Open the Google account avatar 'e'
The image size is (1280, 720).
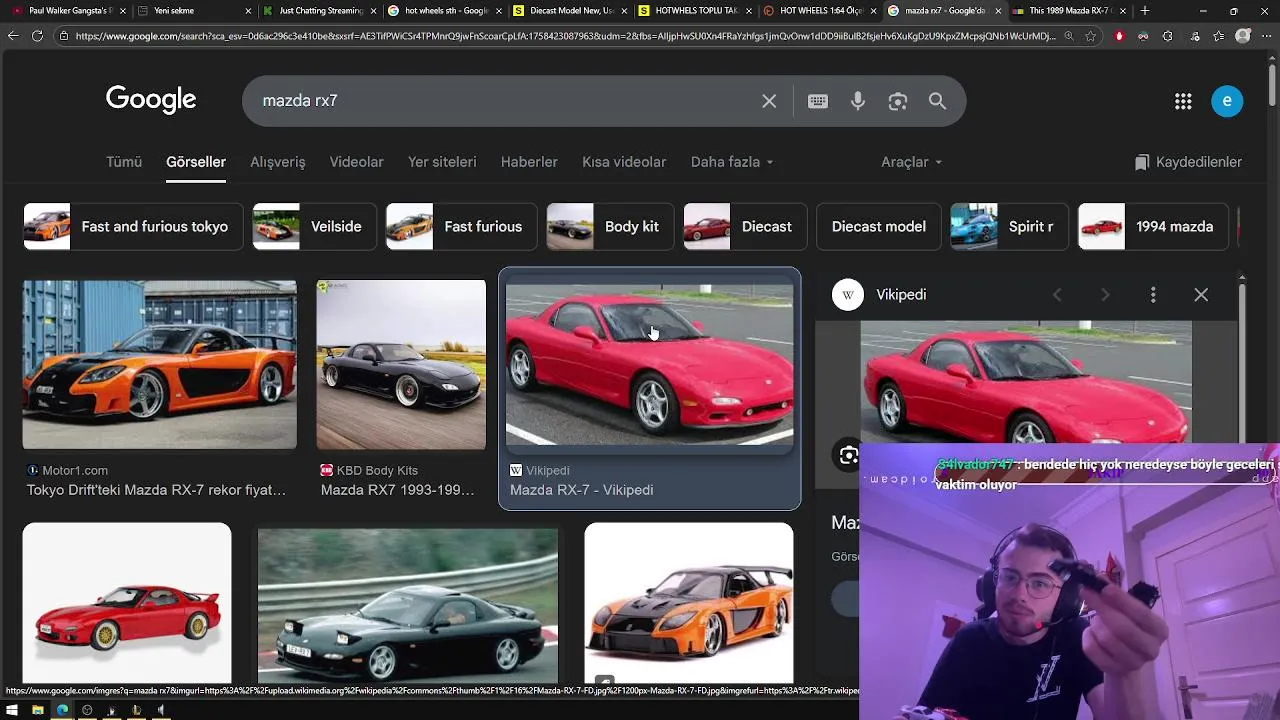[1227, 101]
